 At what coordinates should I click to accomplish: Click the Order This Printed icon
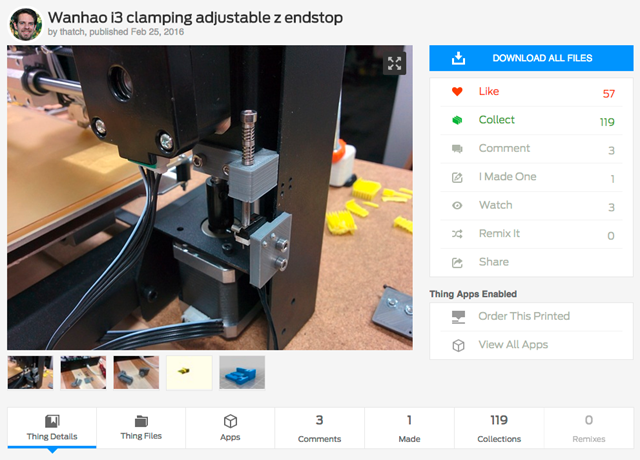click(458, 317)
